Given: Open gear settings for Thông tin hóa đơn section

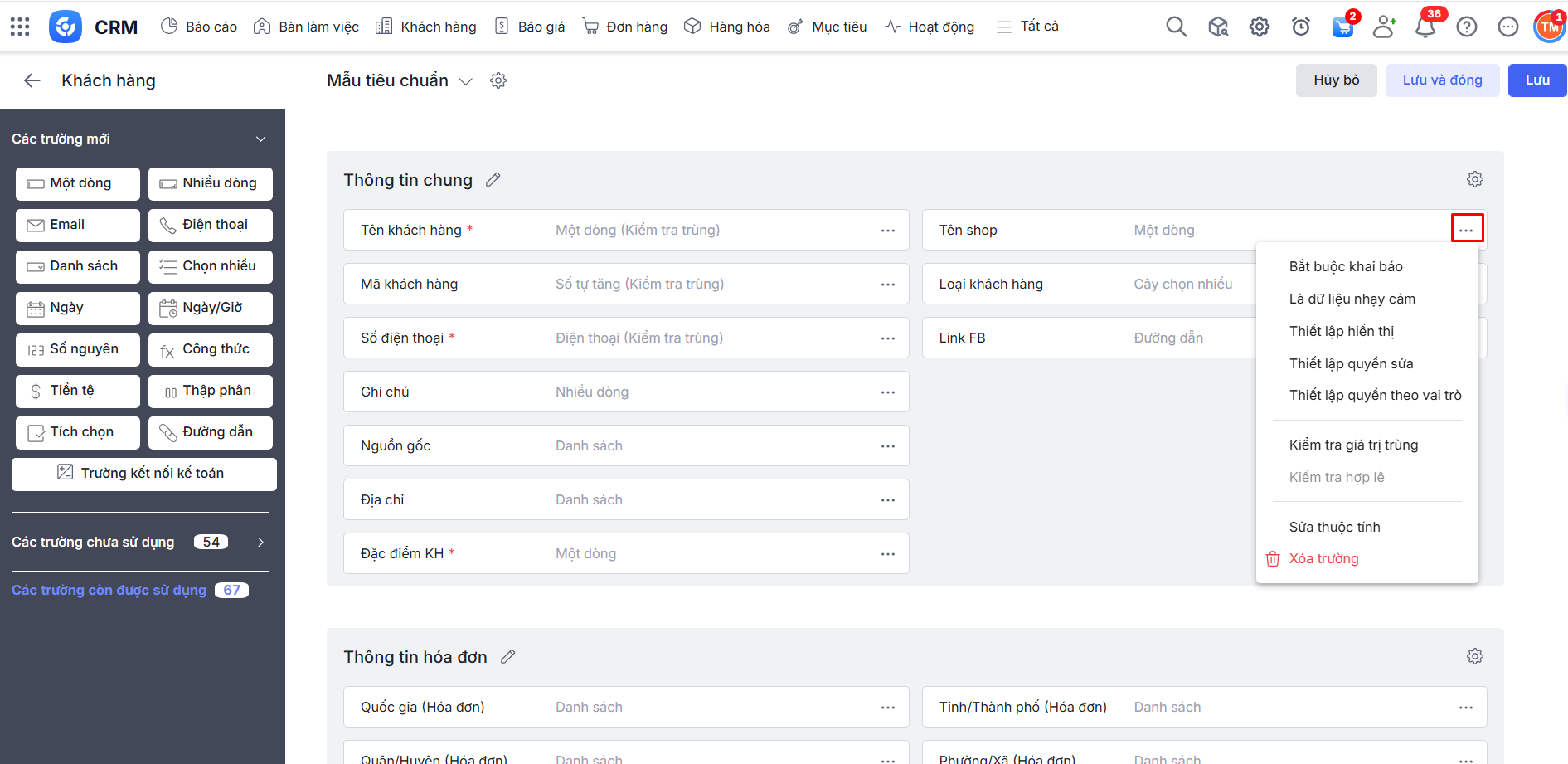Looking at the screenshot, I should click(1474, 656).
